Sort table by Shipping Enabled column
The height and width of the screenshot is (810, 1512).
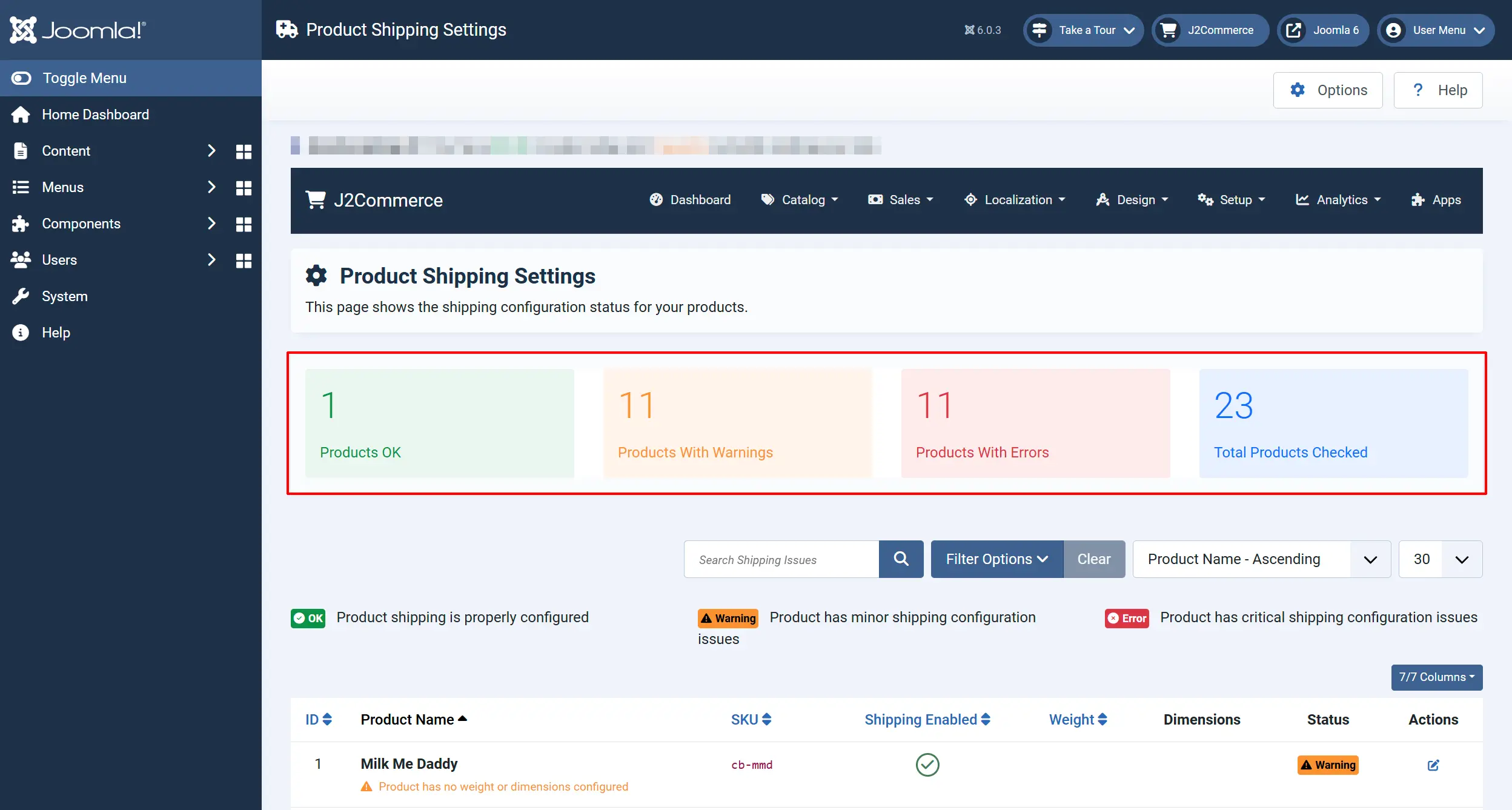tap(927, 720)
